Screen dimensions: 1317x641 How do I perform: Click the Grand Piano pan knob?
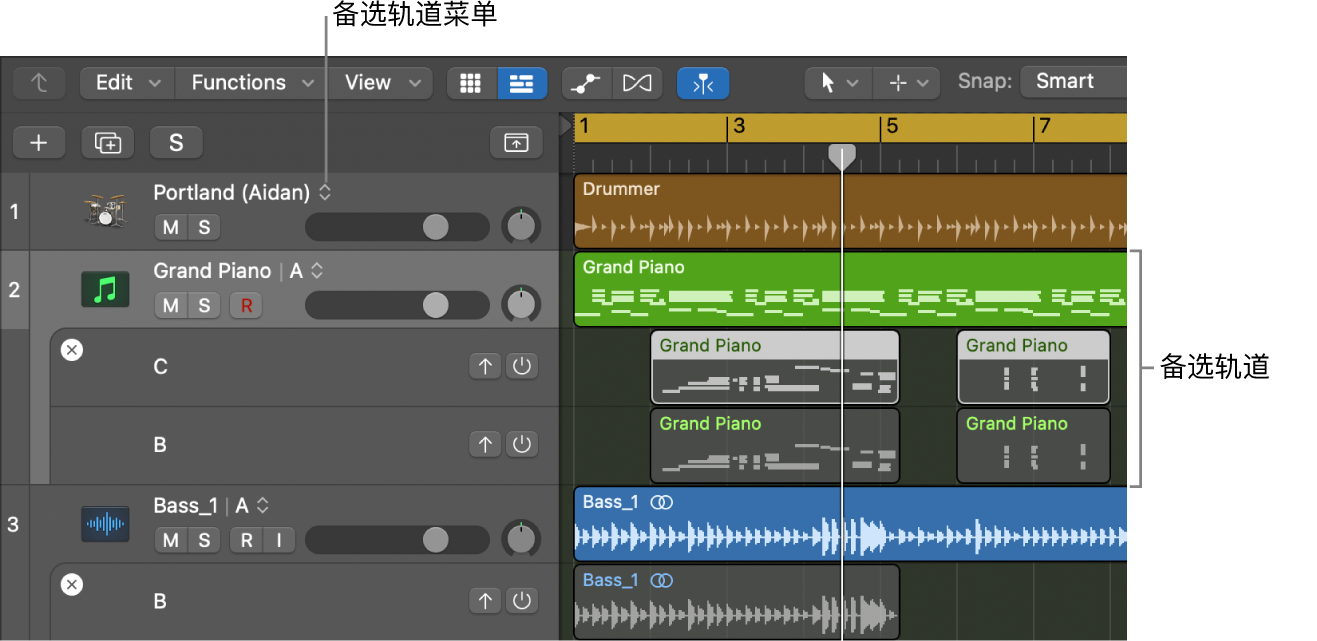click(521, 304)
